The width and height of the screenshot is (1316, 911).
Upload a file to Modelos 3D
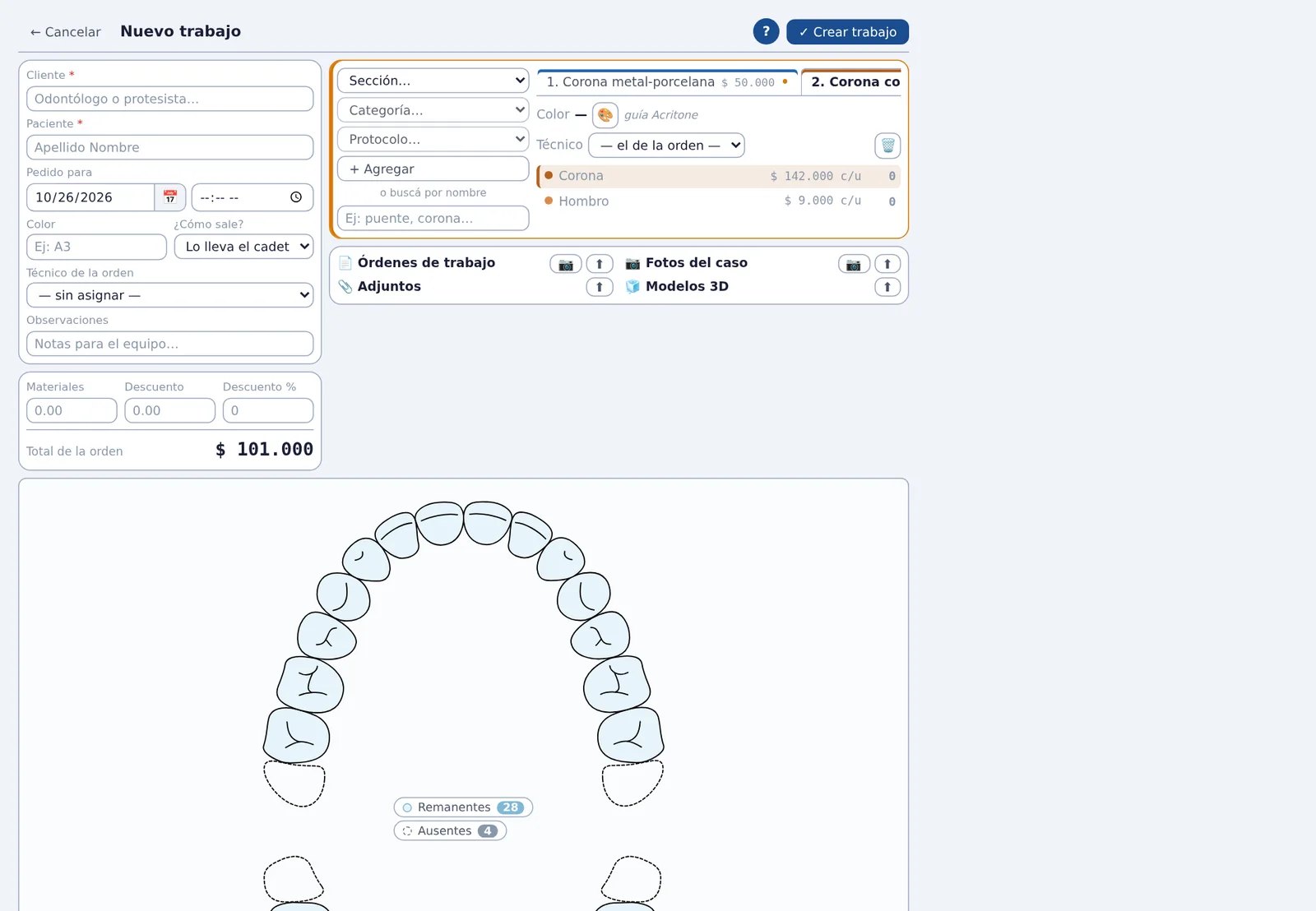point(887,287)
